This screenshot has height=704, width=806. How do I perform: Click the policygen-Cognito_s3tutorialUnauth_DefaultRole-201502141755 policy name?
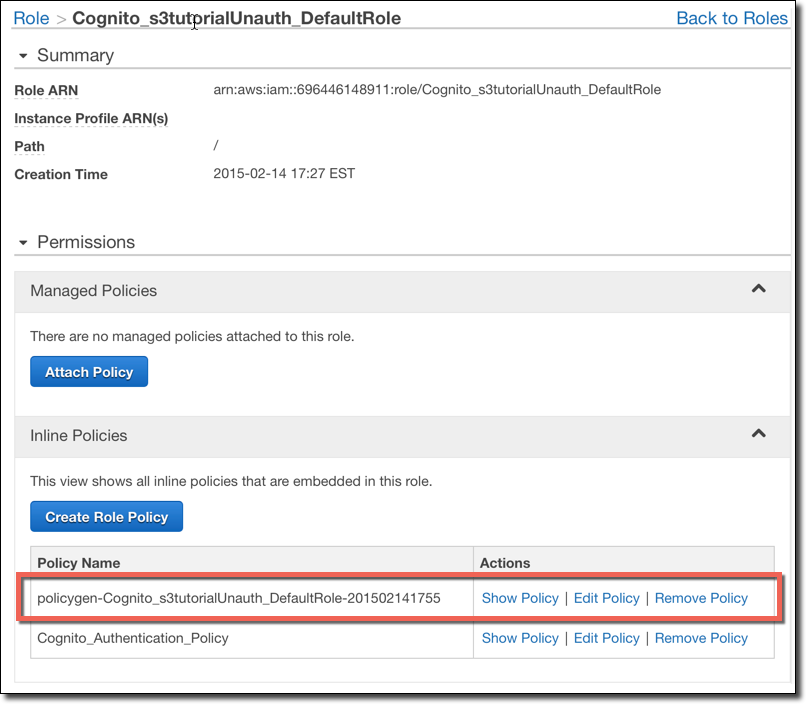[x=239, y=598]
